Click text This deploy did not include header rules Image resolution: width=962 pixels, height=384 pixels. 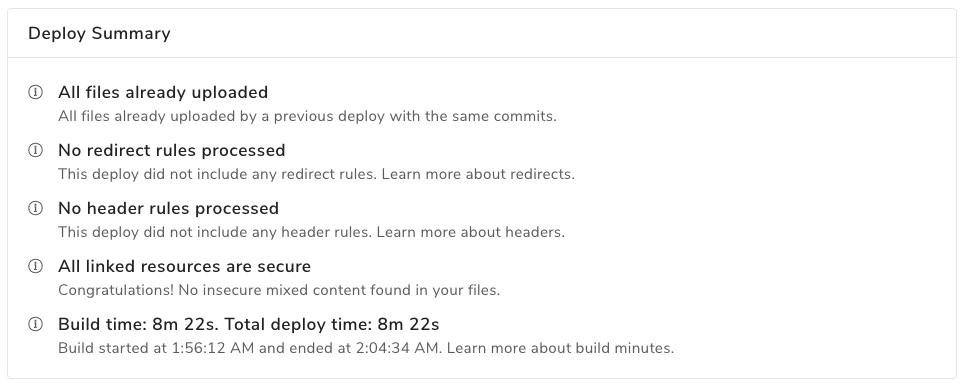(215, 232)
